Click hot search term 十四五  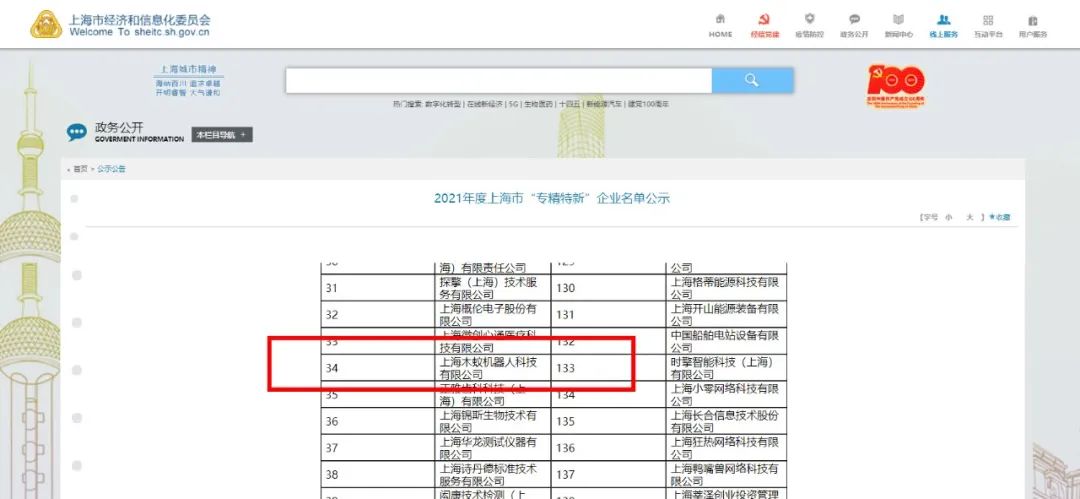(x=569, y=104)
